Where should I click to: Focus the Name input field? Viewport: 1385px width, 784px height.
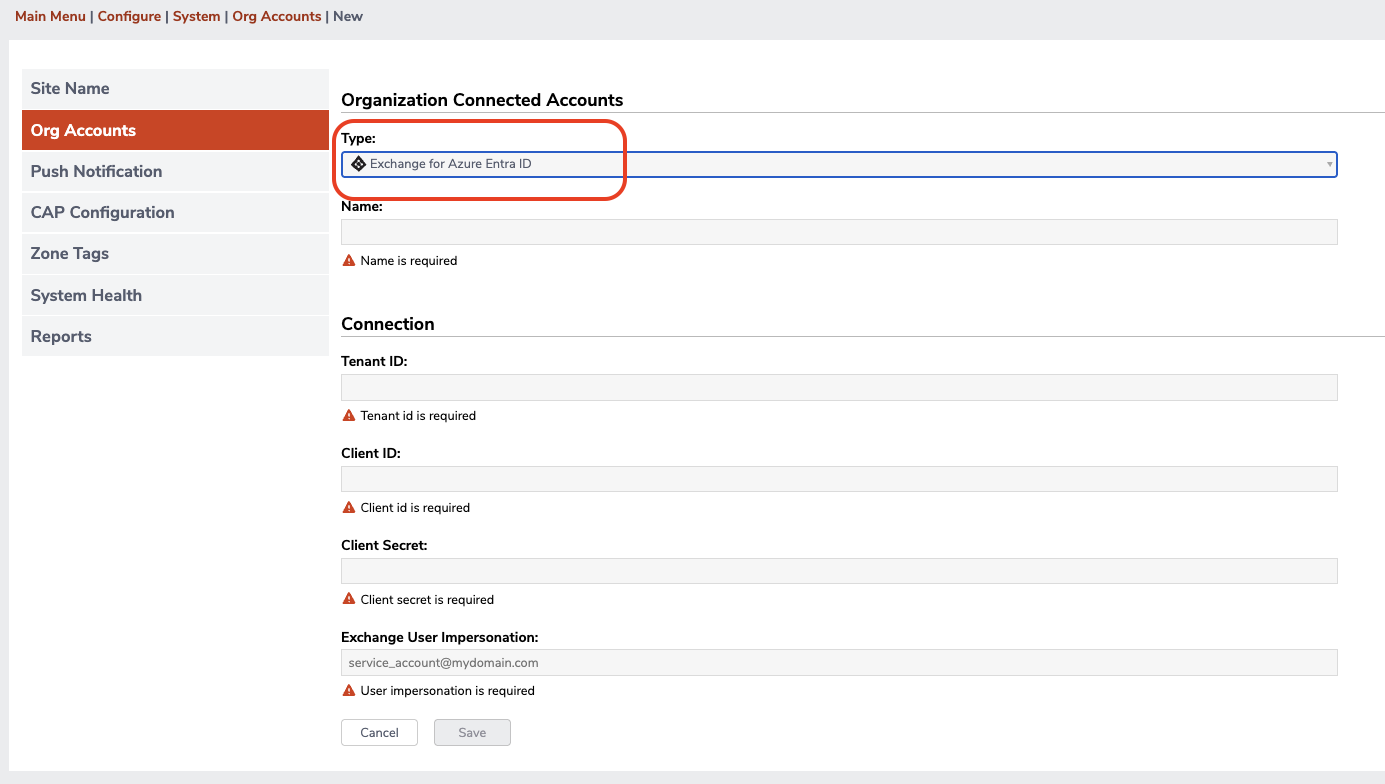click(x=839, y=232)
